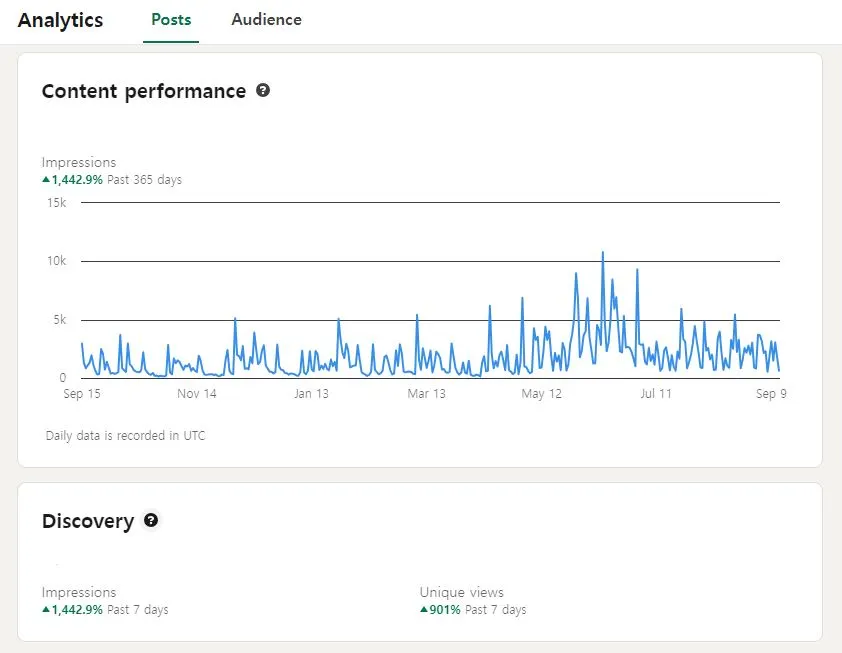The width and height of the screenshot is (842, 653).
Task: Click the Impressions metric in Discovery
Action: [x=79, y=592]
